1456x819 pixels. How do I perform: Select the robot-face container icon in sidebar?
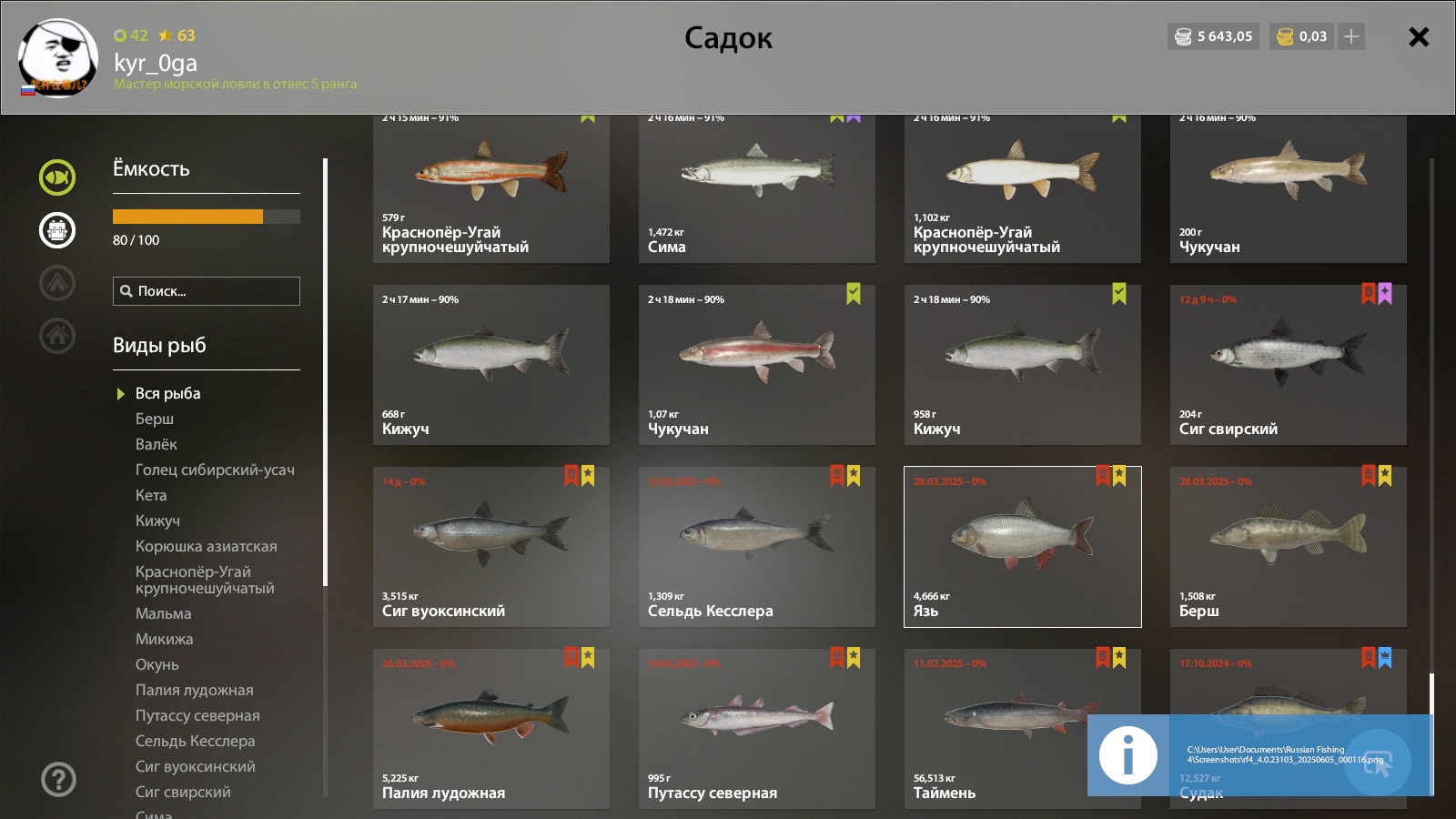pyautogui.click(x=57, y=230)
